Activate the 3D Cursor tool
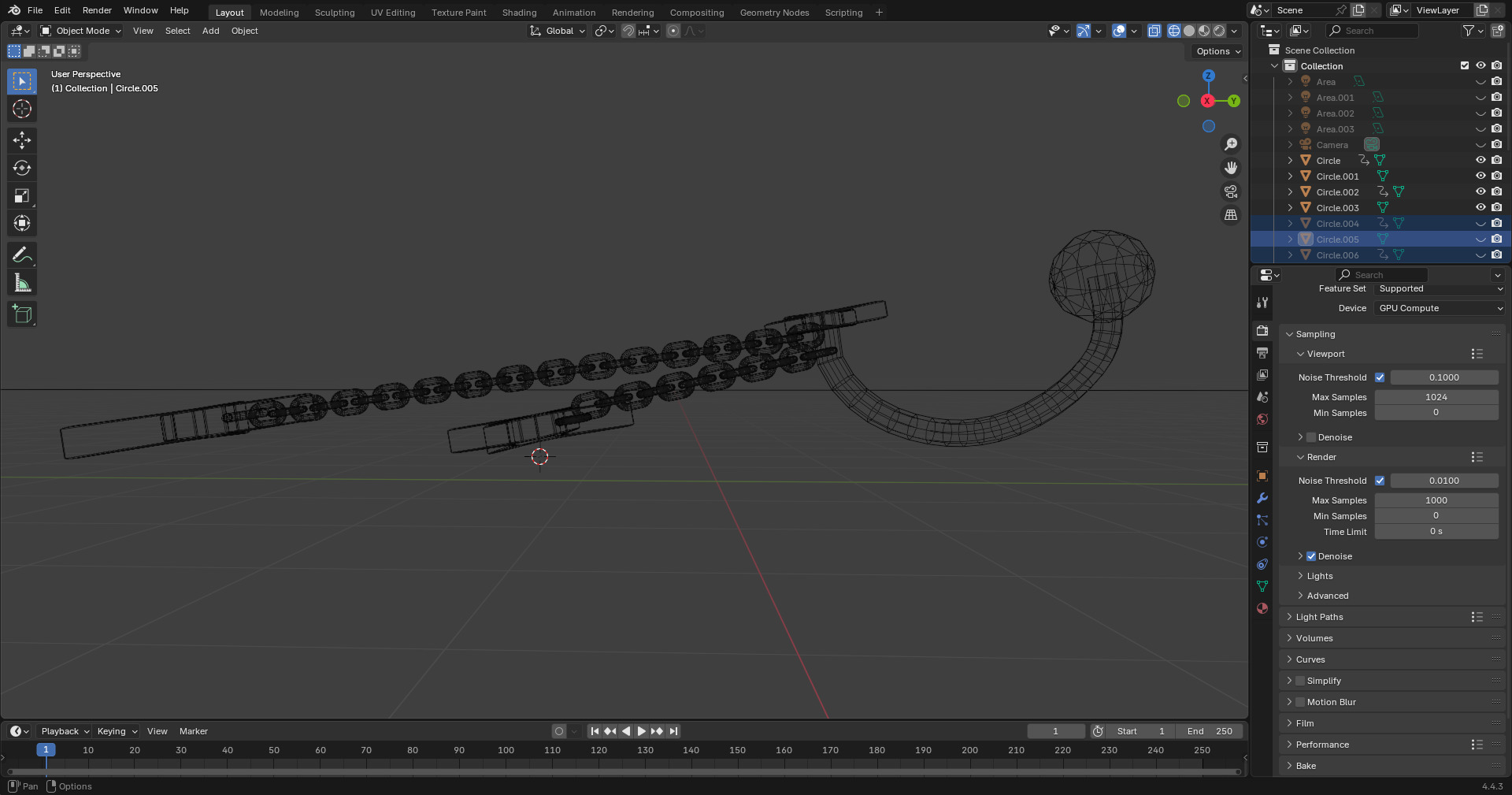The image size is (1512, 795). coord(22,109)
